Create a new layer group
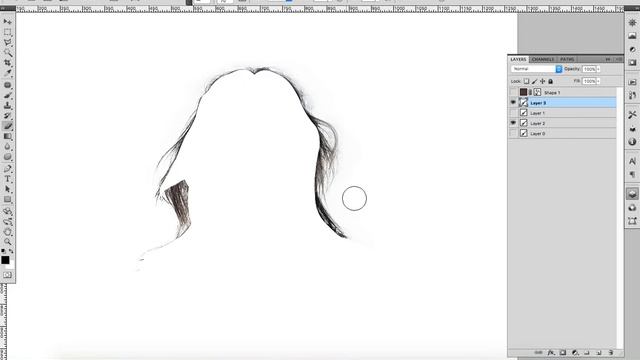This screenshot has width=640, height=360. click(x=587, y=352)
